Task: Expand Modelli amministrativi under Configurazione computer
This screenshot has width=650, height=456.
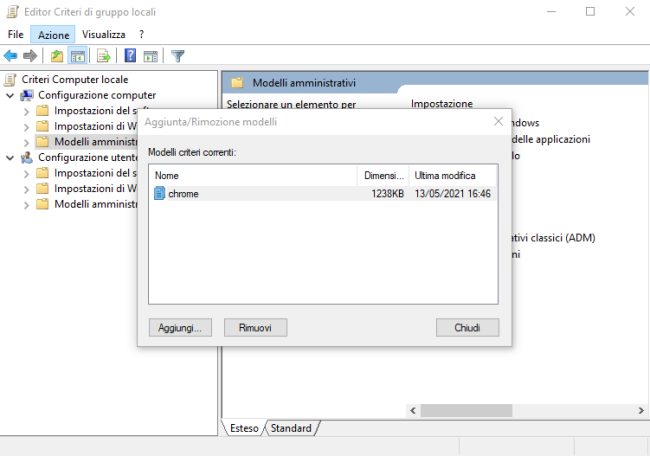Action: (26, 142)
